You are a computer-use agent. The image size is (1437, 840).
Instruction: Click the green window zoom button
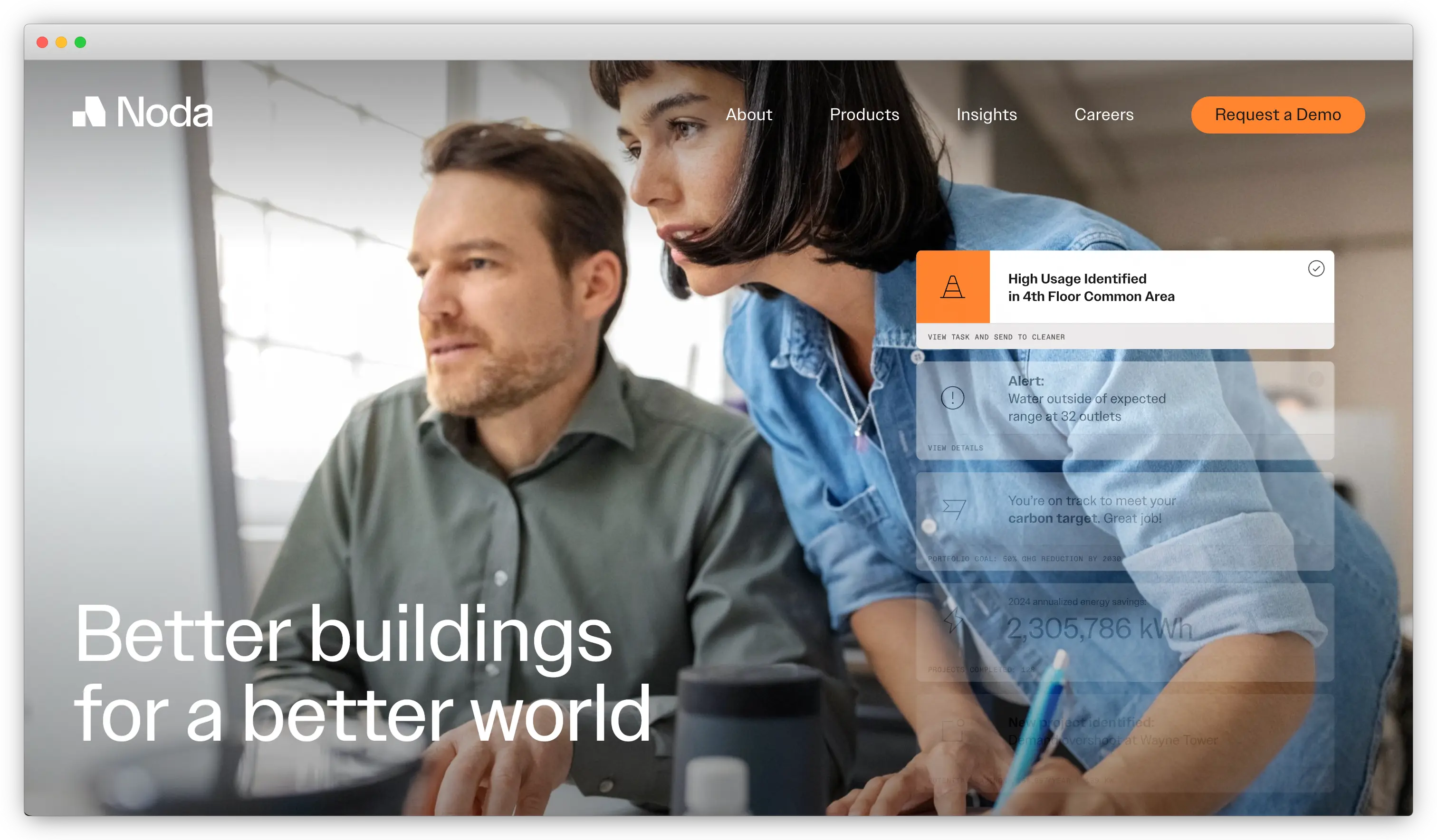coord(80,42)
